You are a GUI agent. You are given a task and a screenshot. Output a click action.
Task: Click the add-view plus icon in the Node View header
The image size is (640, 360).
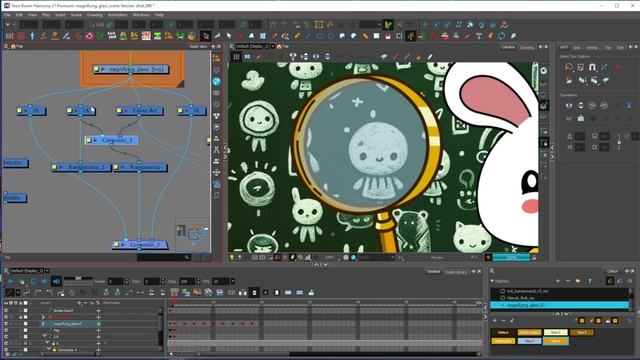click(213, 47)
